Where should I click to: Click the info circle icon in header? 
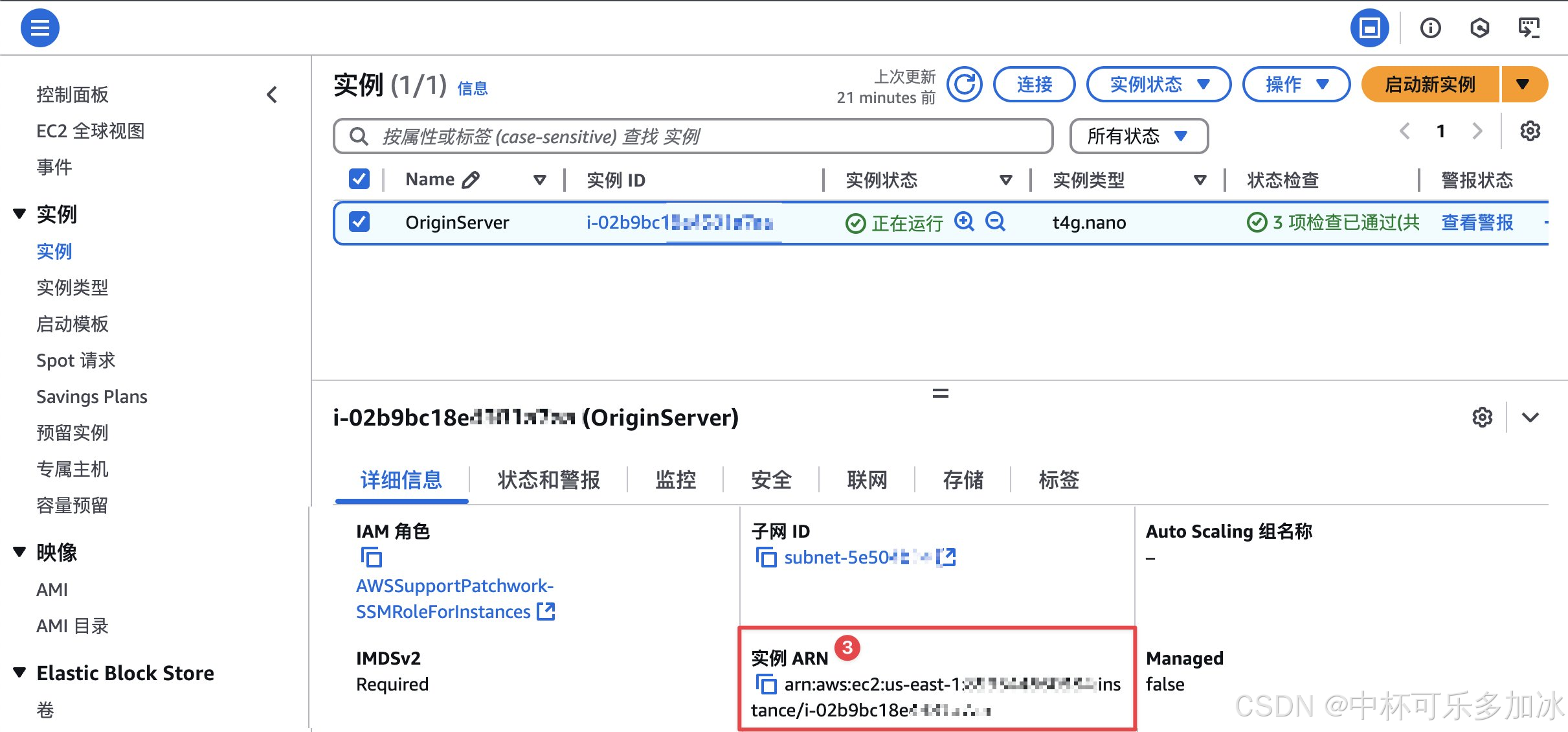[x=1430, y=28]
